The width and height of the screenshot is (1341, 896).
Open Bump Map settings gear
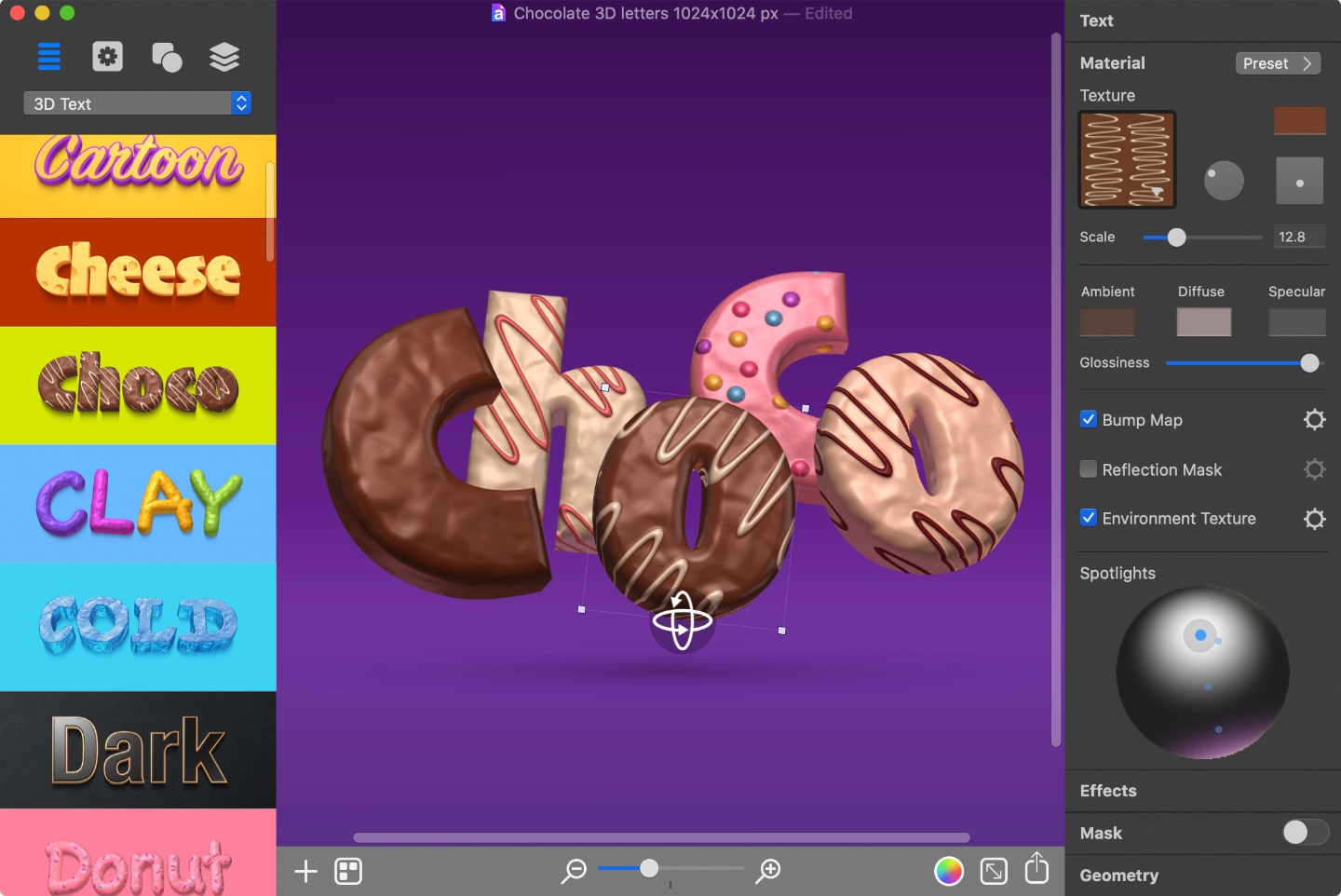pos(1314,419)
